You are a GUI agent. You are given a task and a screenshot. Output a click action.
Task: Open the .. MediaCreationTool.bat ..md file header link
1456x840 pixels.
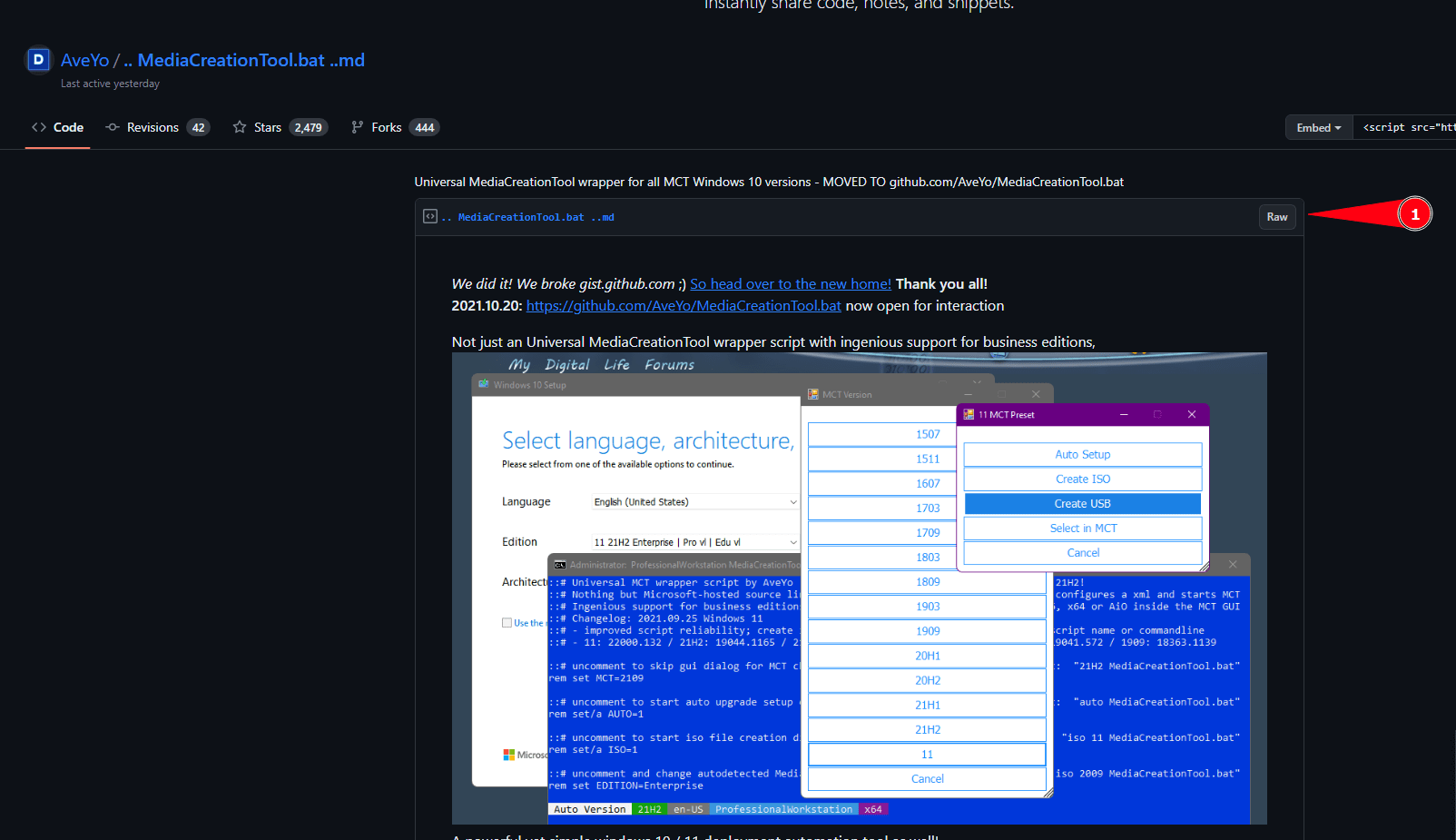click(528, 217)
